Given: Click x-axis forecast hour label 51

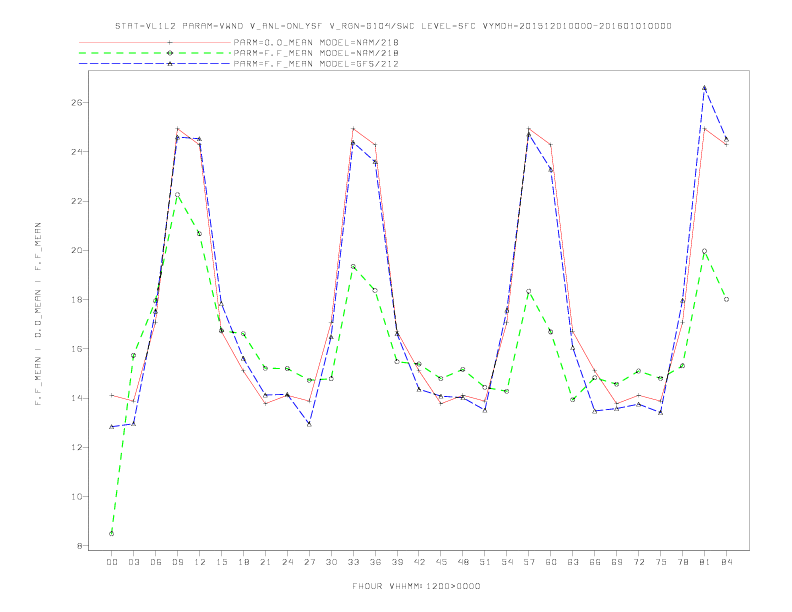Looking at the screenshot, I should [485, 562].
